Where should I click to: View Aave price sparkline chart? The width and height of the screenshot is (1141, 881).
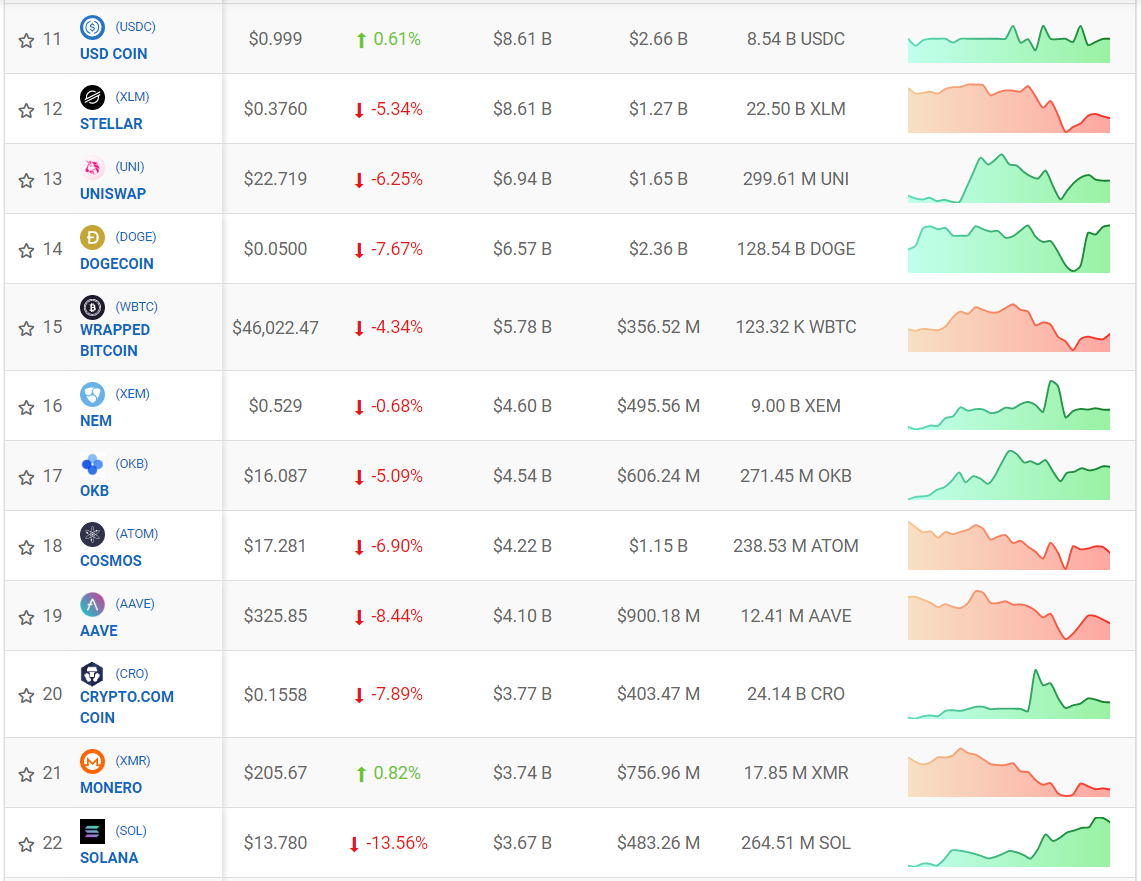pos(1009,615)
